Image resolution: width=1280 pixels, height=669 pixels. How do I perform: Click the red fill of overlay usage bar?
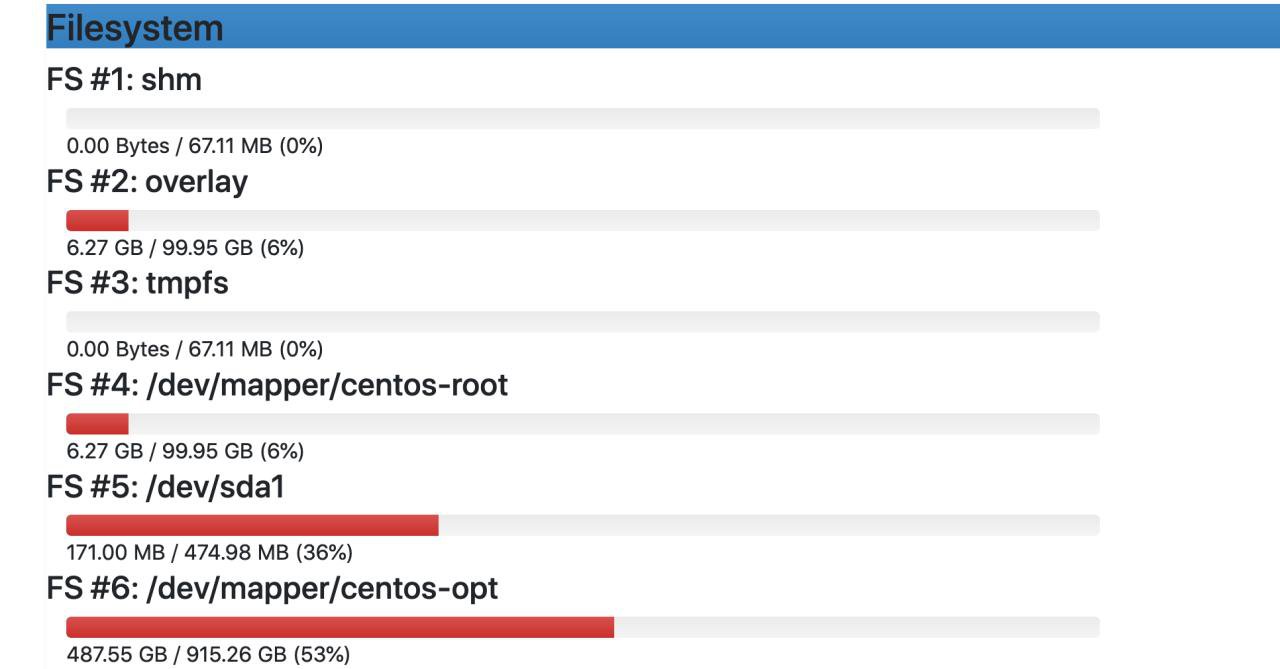(97, 221)
